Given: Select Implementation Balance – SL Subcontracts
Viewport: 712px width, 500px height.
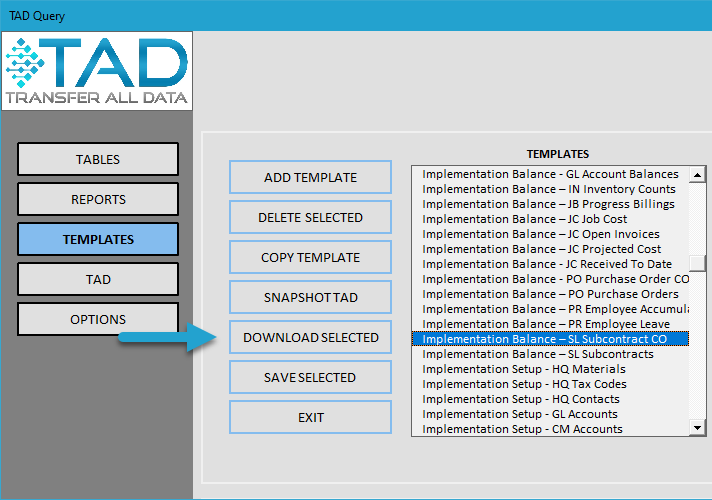Looking at the screenshot, I should (550, 354).
